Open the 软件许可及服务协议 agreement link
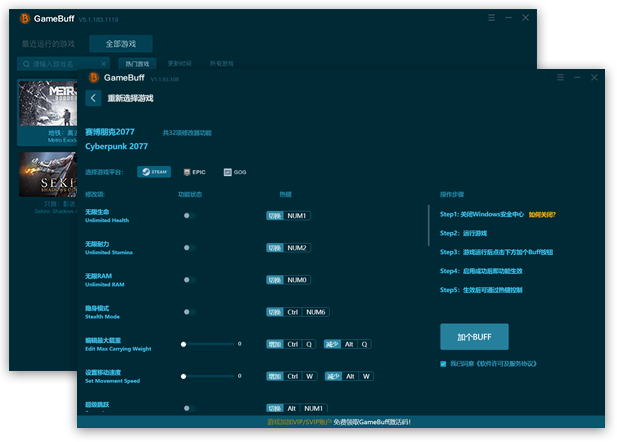Screen dimensions: 617x442 pyautogui.click(x=507, y=364)
